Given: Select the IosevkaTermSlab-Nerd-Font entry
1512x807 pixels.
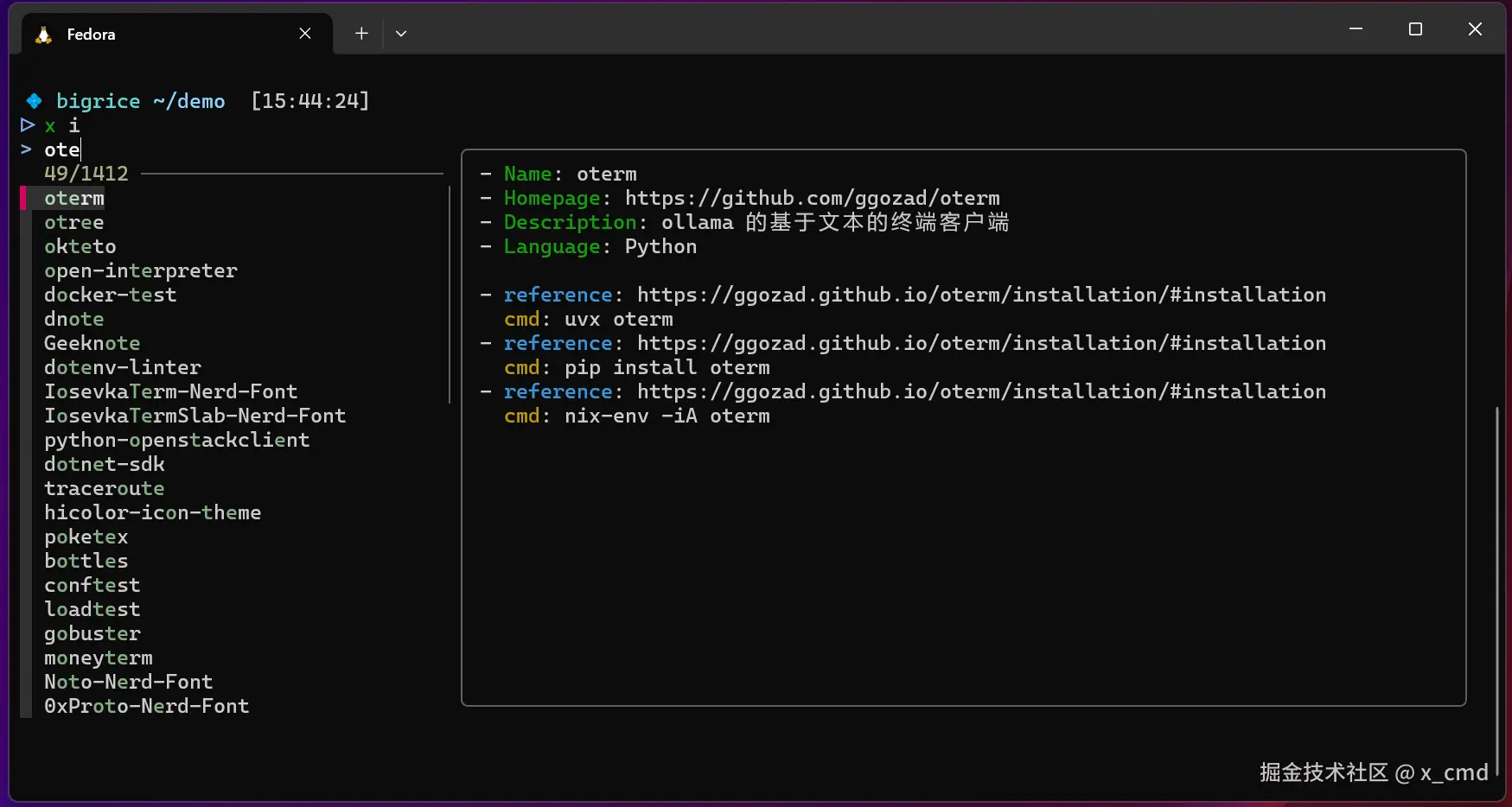Looking at the screenshot, I should pos(195,416).
